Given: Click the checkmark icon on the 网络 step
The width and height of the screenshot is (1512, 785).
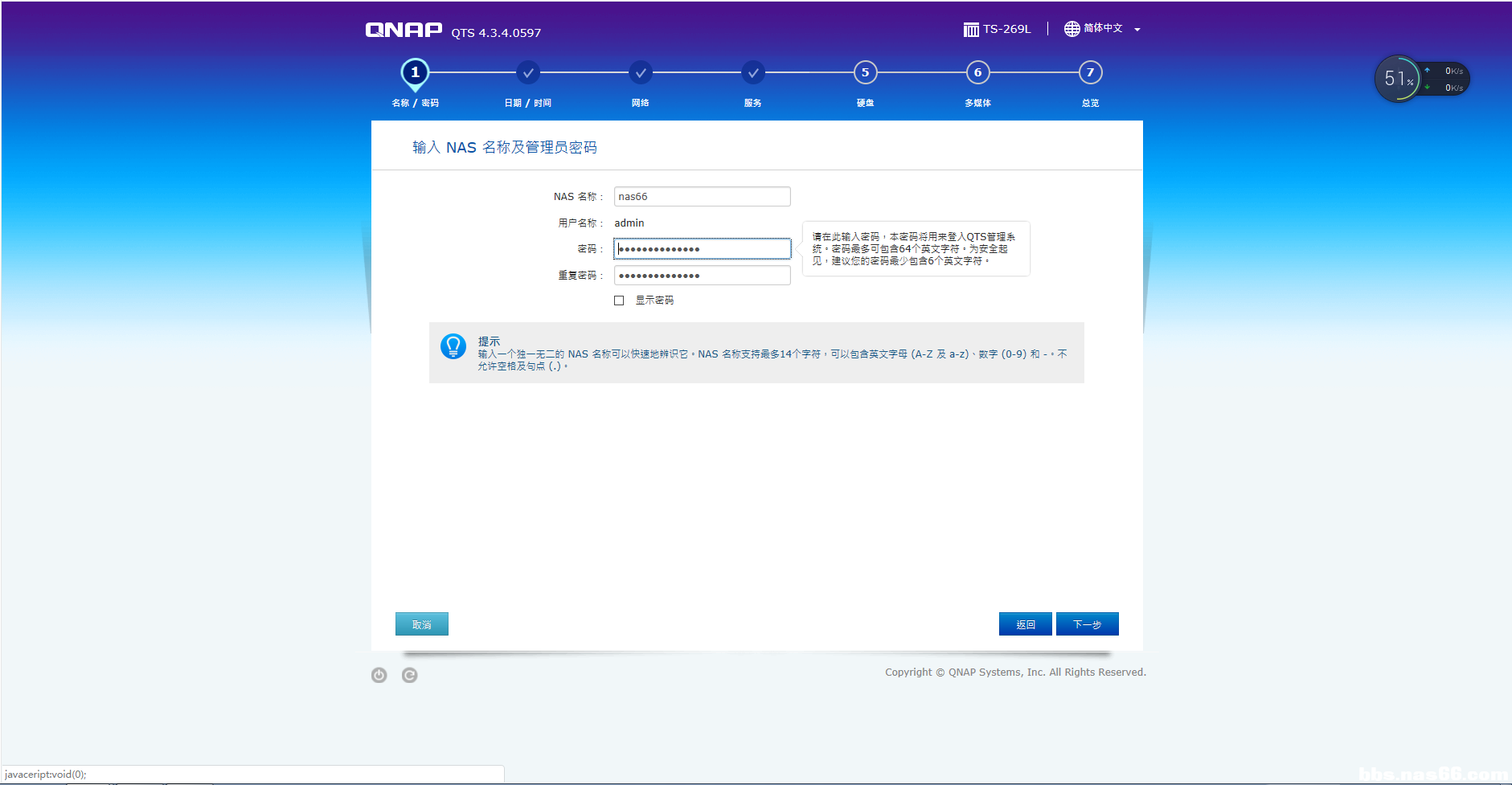Looking at the screenshot, I should click(640, 72).
